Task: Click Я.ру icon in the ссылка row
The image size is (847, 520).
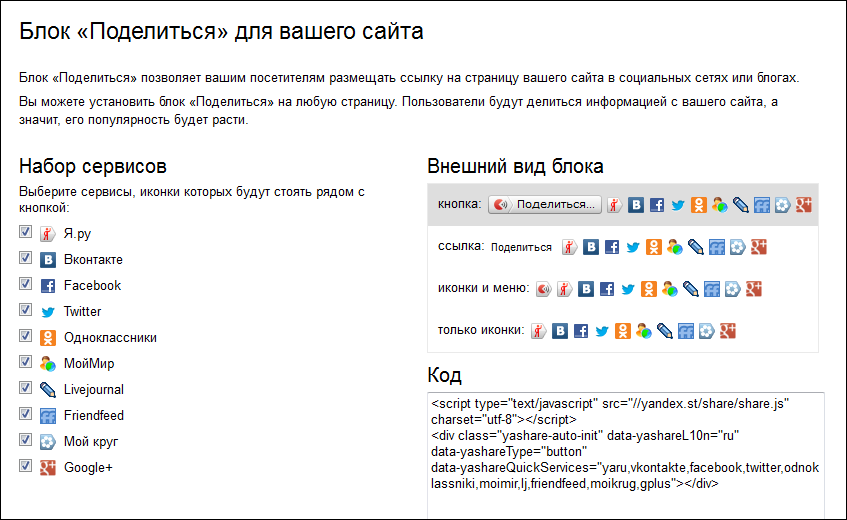Action: [x=569, y=247]
